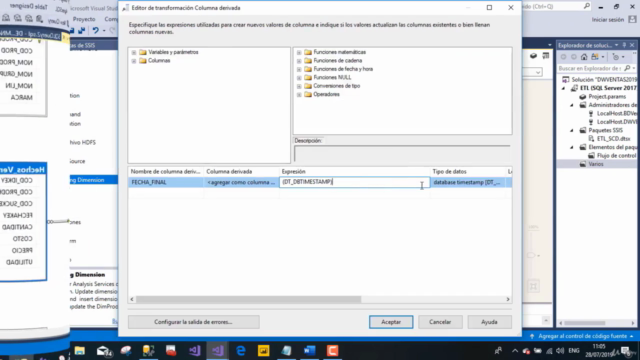Collapse the ETL (SQL Server 2017) project node
640x360 pixels.
[x=564, y=88]
